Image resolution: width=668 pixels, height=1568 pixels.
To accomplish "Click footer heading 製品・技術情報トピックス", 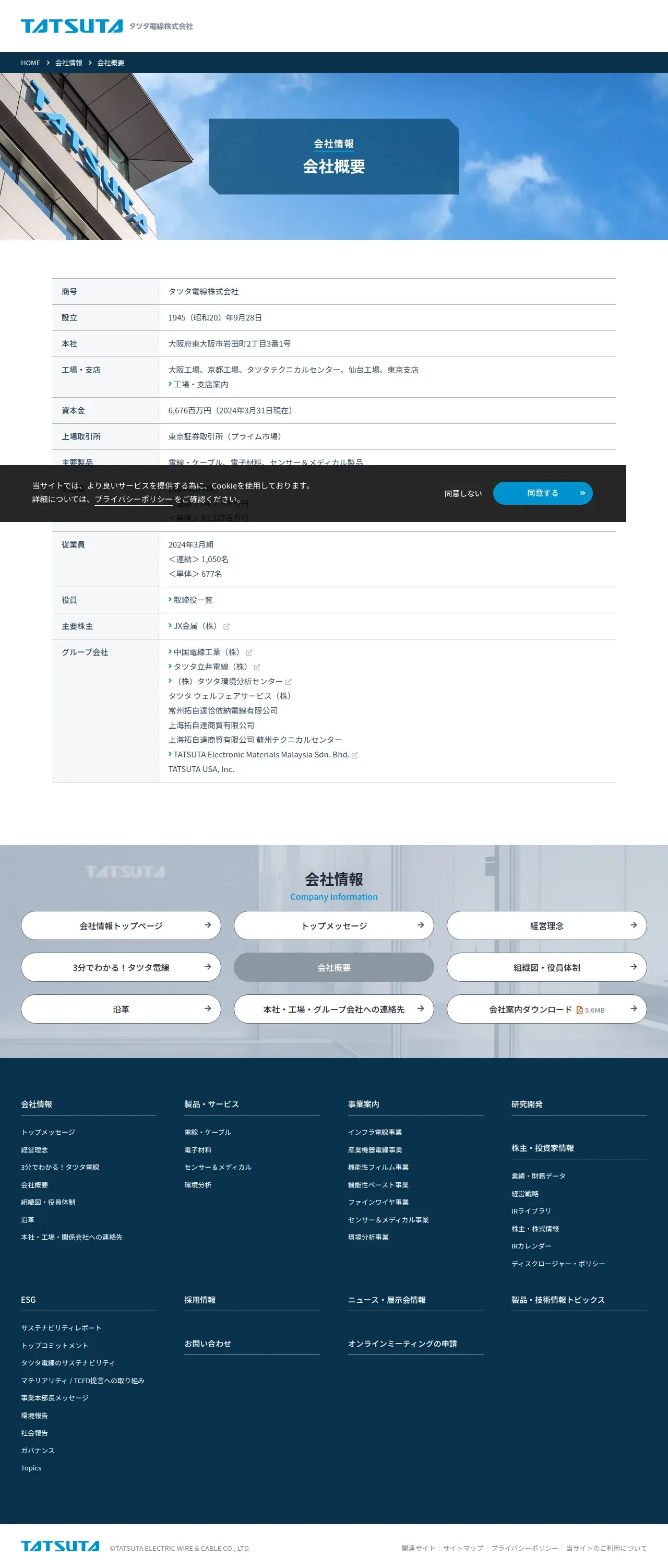I will click(558, 1300).
